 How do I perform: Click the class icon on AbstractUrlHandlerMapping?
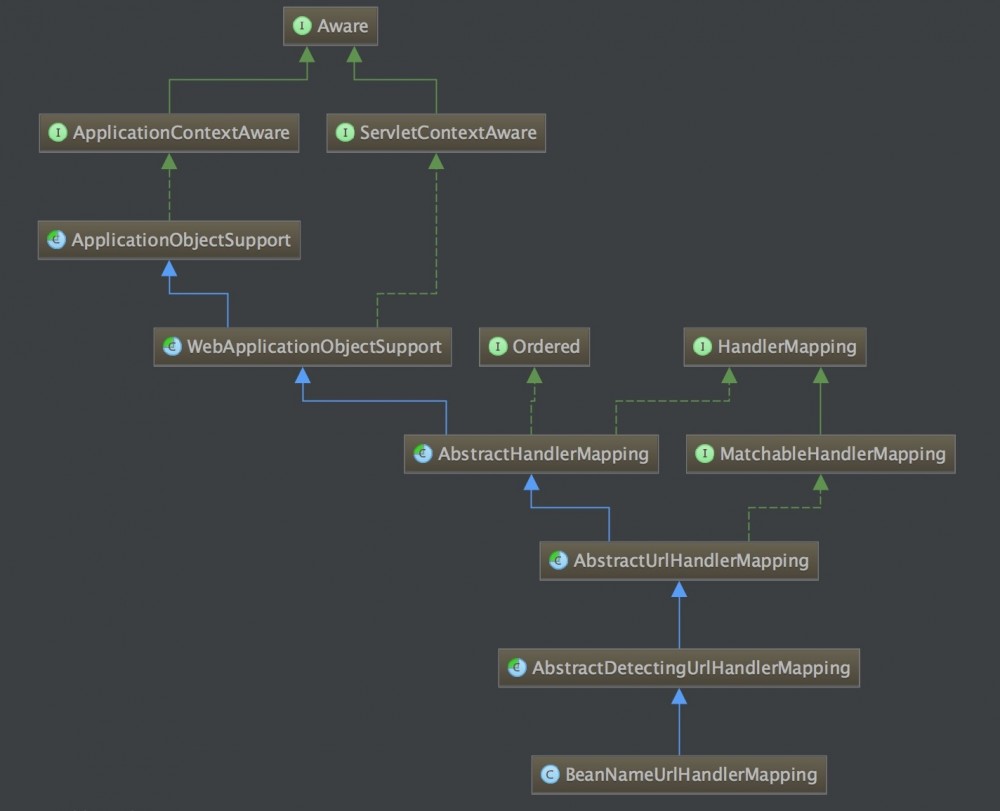click(x=557, y=561)
